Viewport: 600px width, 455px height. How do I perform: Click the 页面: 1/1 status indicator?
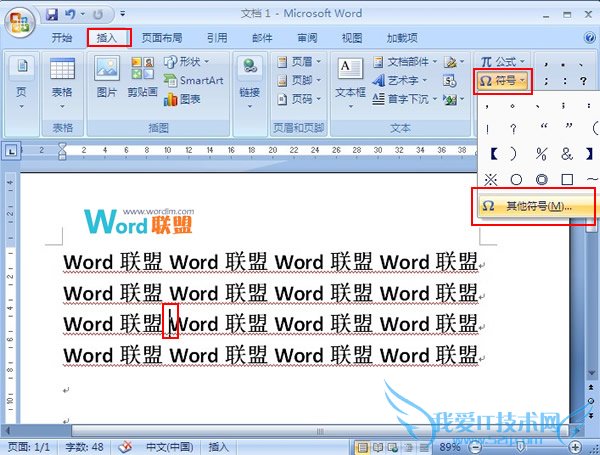coord(29,447)
